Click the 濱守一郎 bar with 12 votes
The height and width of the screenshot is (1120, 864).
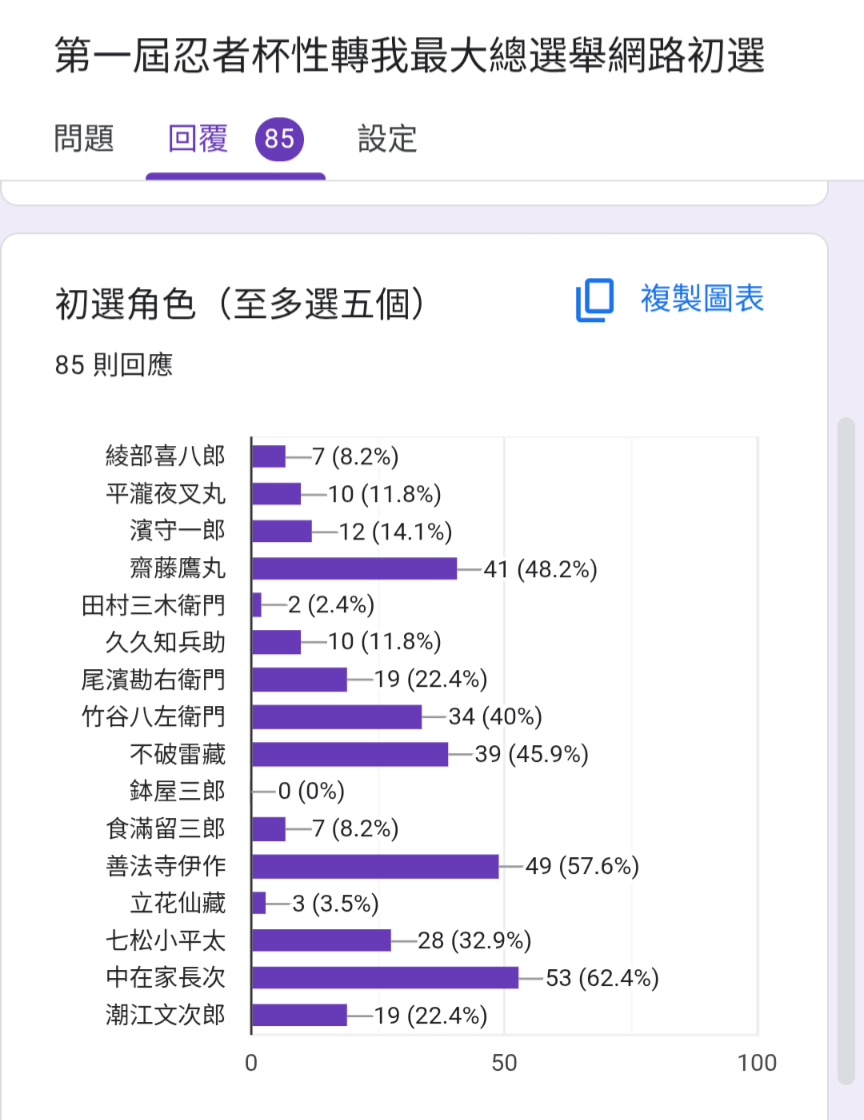[x=282, y=531]
